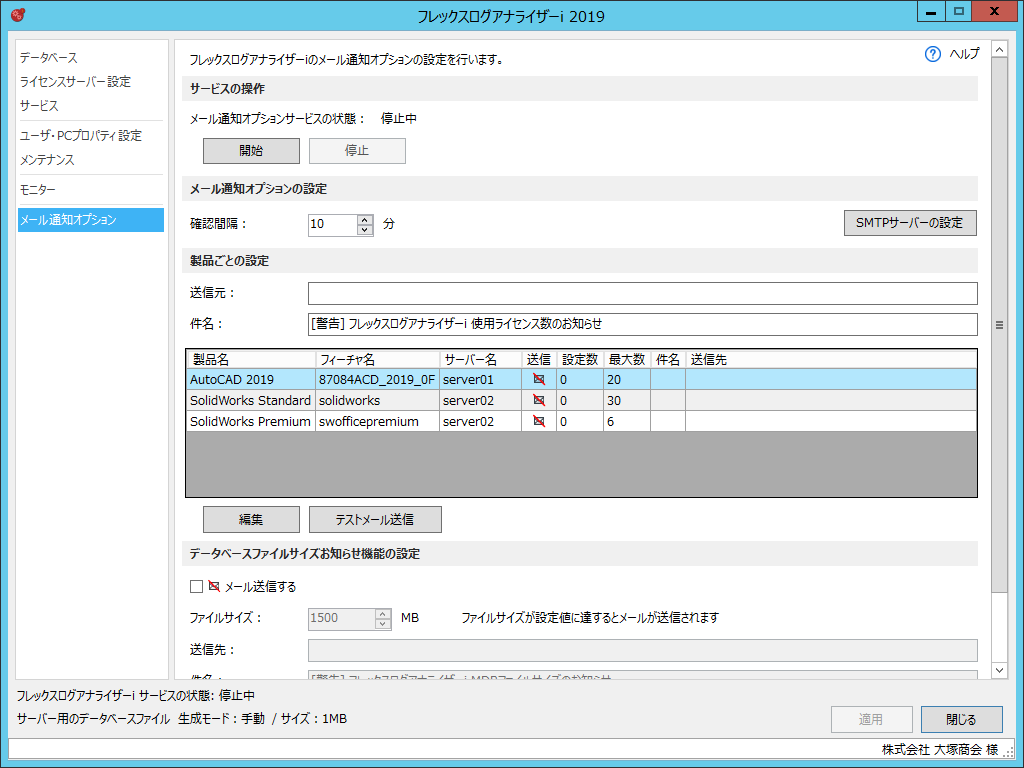Click the 最大数 value 6 cell
The width and height of the screenshot is (1024, 768).
627,421
